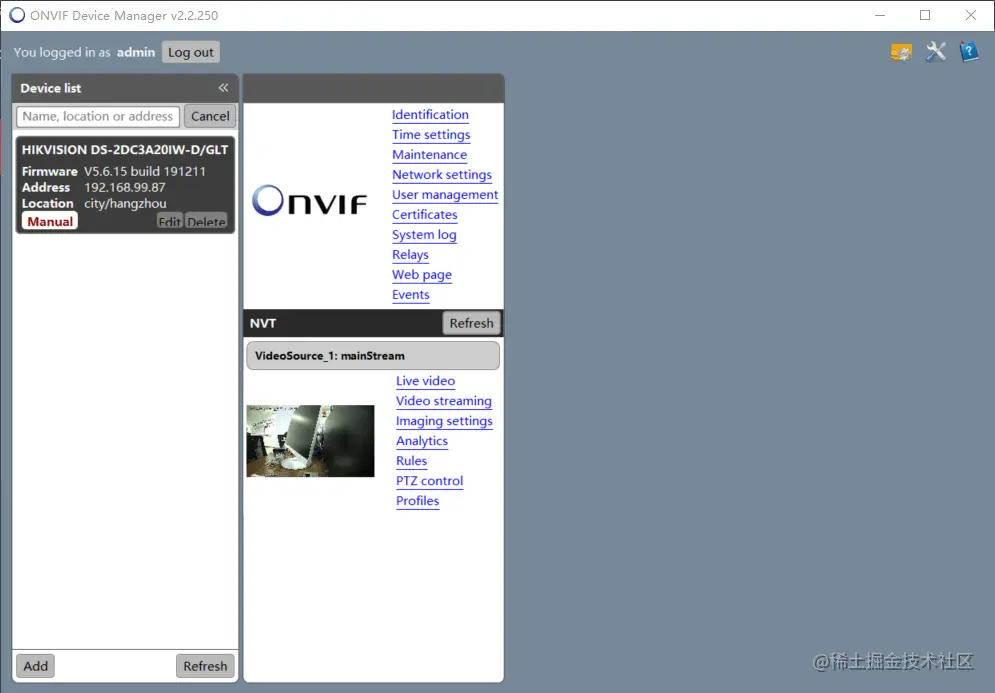Open Imaging settings

click(x=444, y=421)
